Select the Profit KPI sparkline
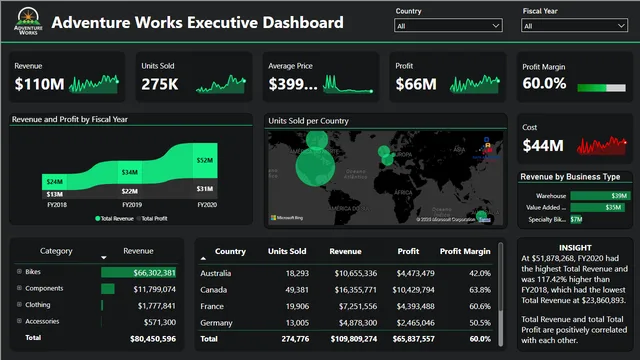Viewport: 640px width, 360px height. (x=475, y=84)
